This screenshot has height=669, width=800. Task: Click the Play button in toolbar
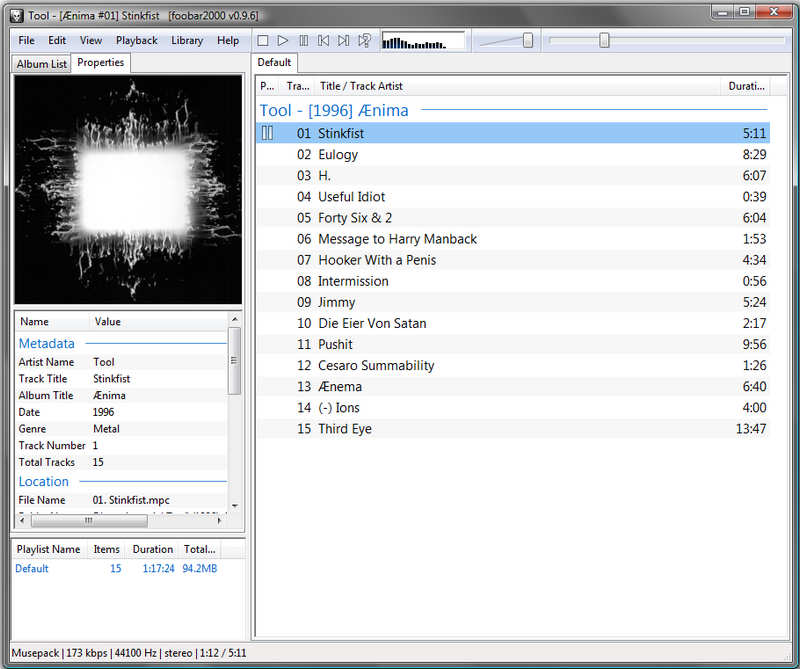pos(283,40)
